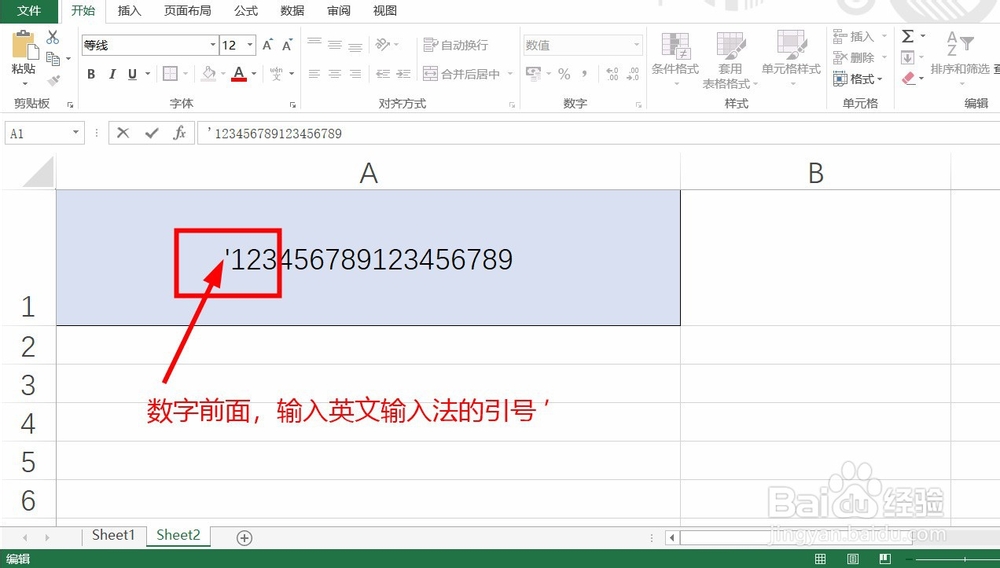The image size is (1000, 568).
Task: Apply comma style
Action: tap(584, 74)
